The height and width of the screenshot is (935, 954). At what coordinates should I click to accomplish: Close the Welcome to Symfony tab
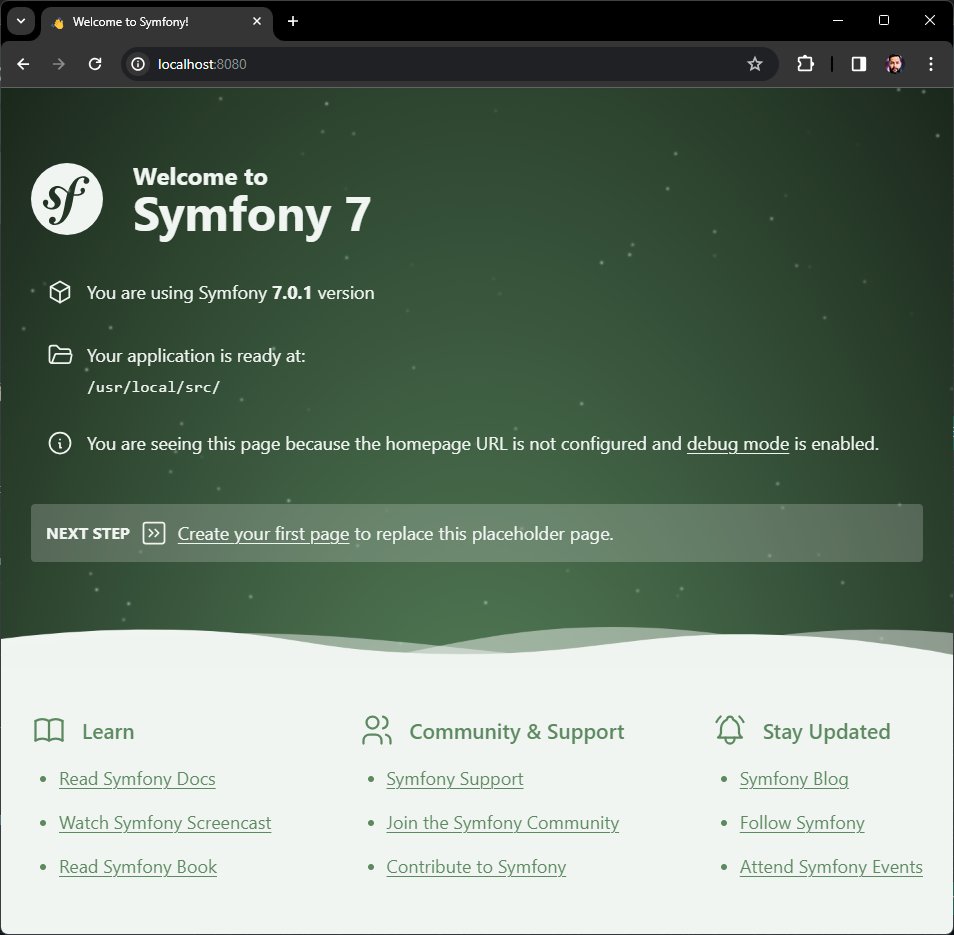tap(257, 21)
